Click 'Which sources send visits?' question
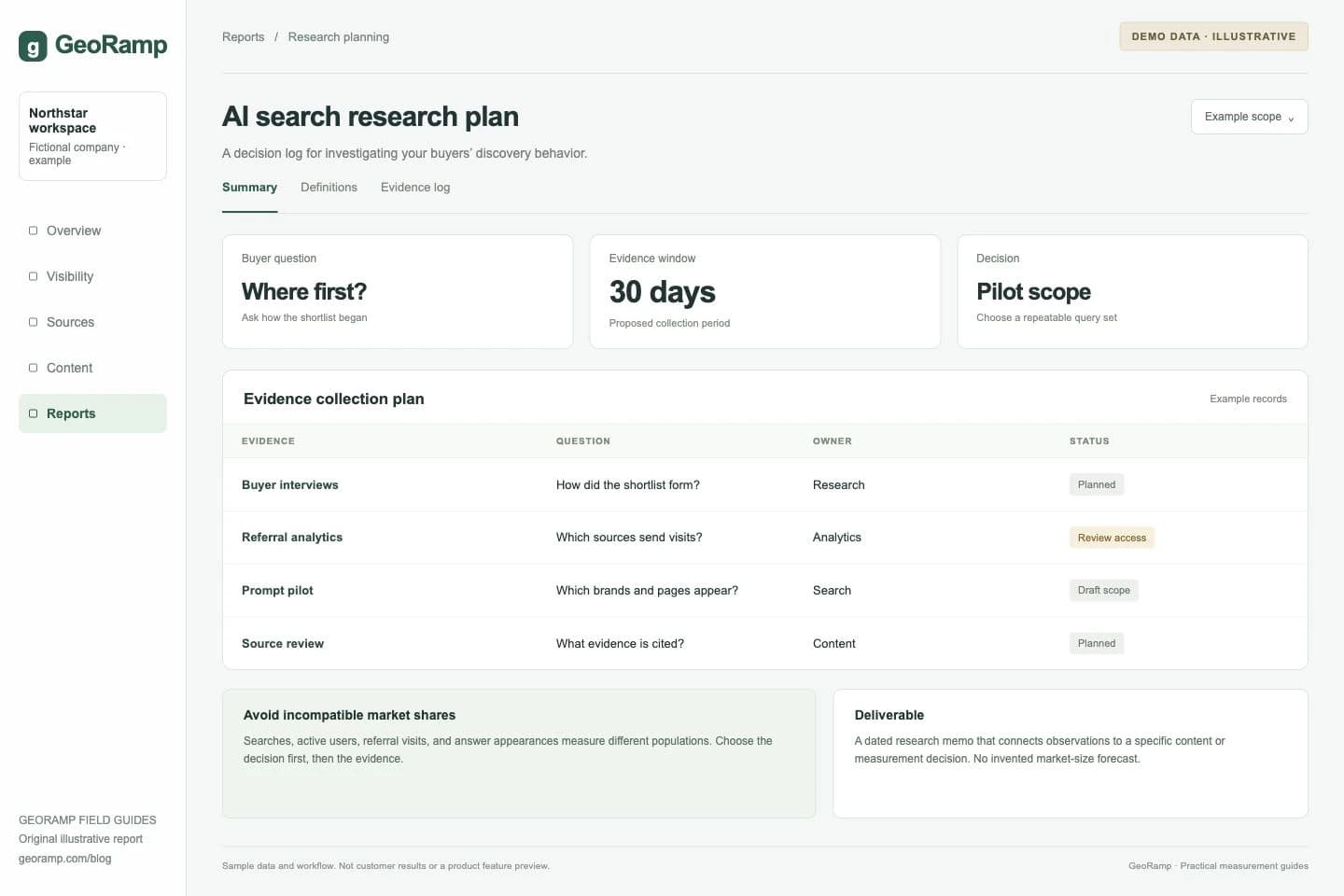The height and width of the screenshot is (896, 1344). 629,538
